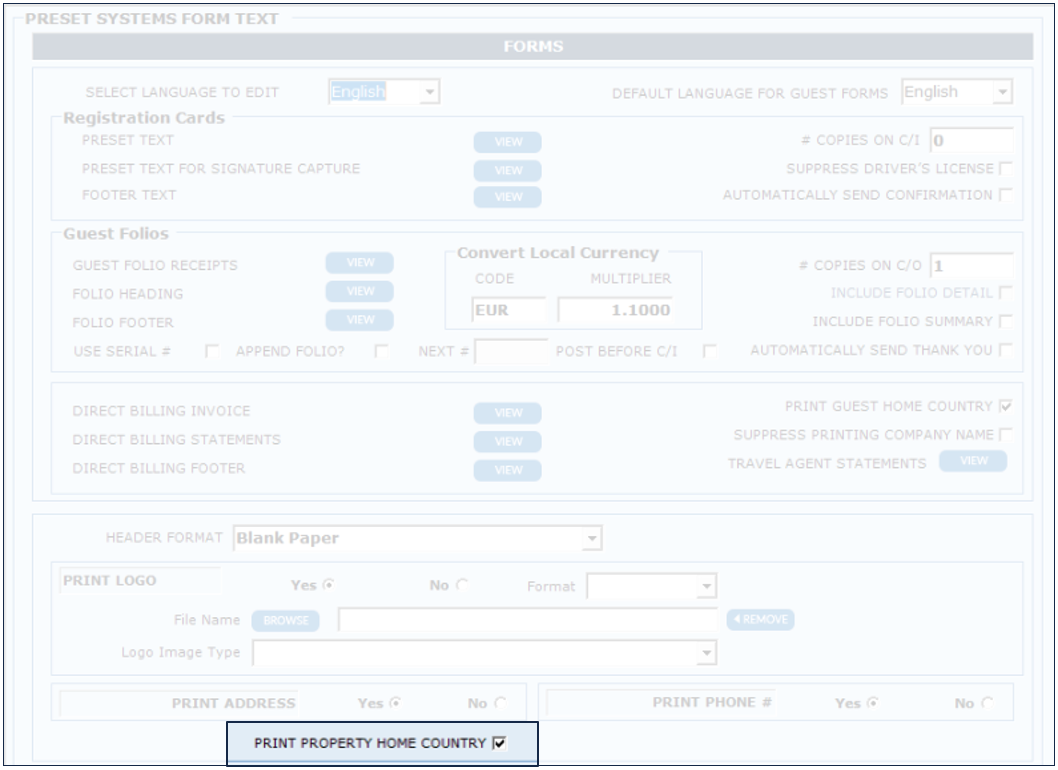Remove the logo file with Remove button
This screenshot has width=1058, height=770.
[x=760, y=620]
